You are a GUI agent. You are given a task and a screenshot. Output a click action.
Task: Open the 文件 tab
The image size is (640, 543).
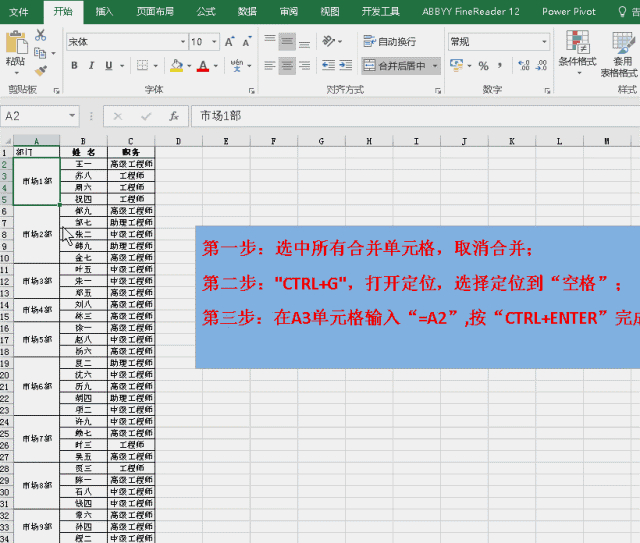(x=19, y=12)
